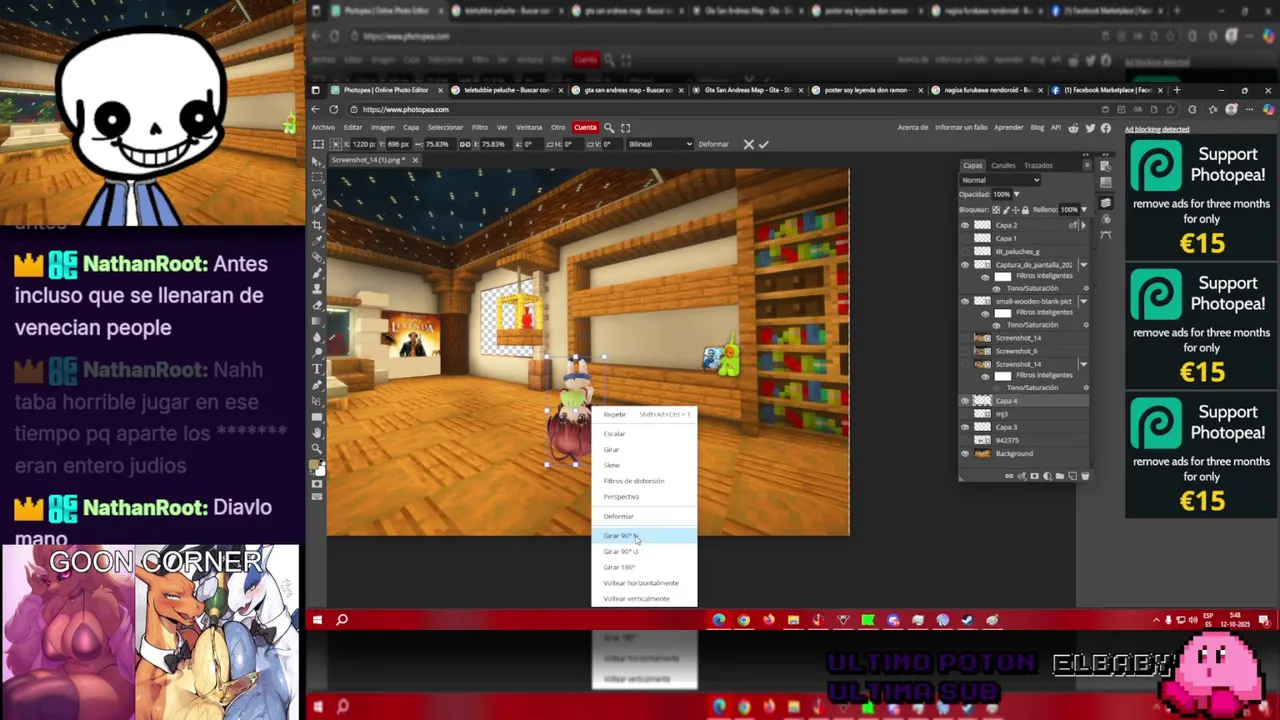This screenshot has width=1280, height=720.
Task: Hide the small-wooden-blank-pict layer
Action: 965,301
